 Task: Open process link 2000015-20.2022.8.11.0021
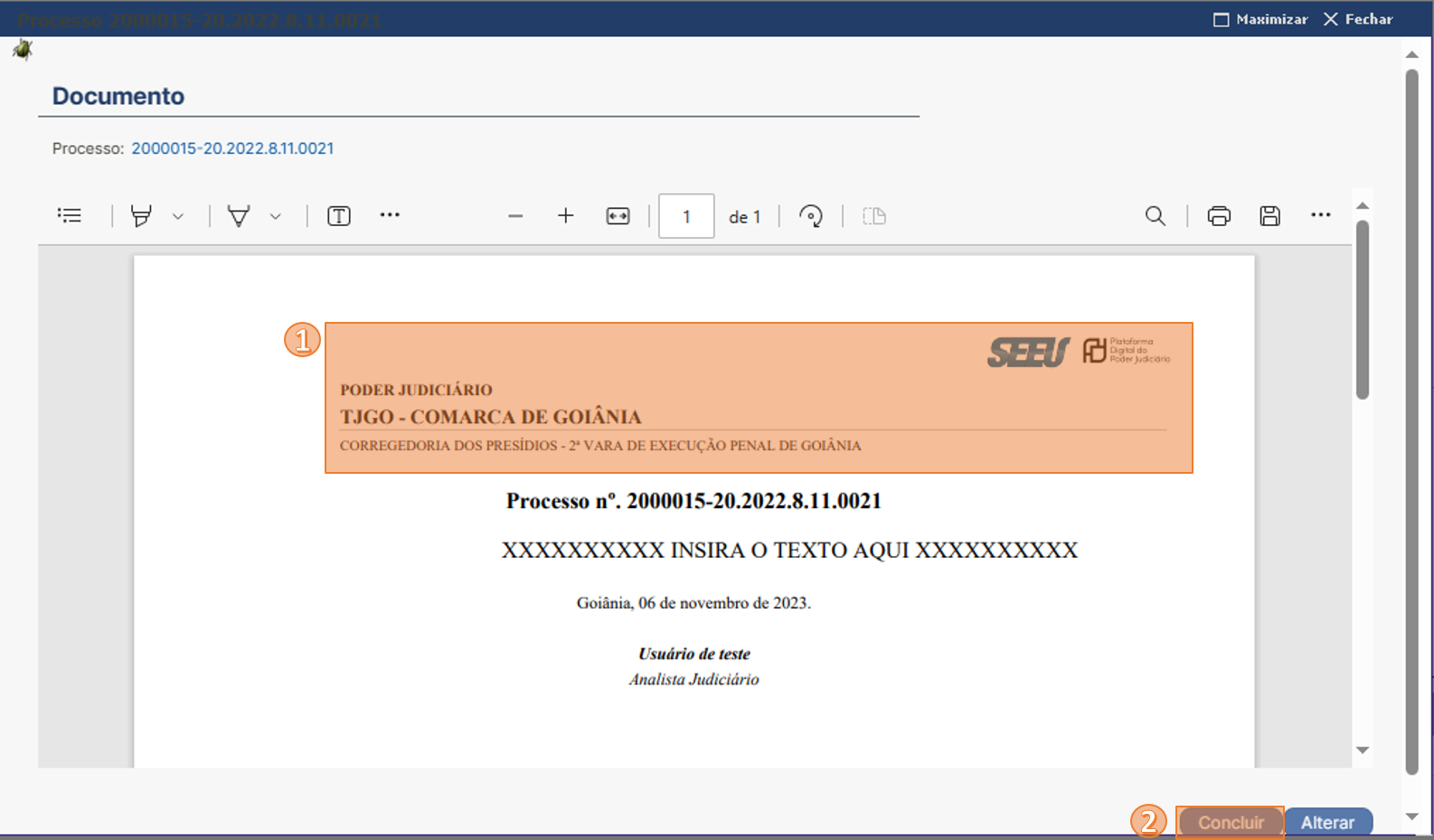coord(232,148)
